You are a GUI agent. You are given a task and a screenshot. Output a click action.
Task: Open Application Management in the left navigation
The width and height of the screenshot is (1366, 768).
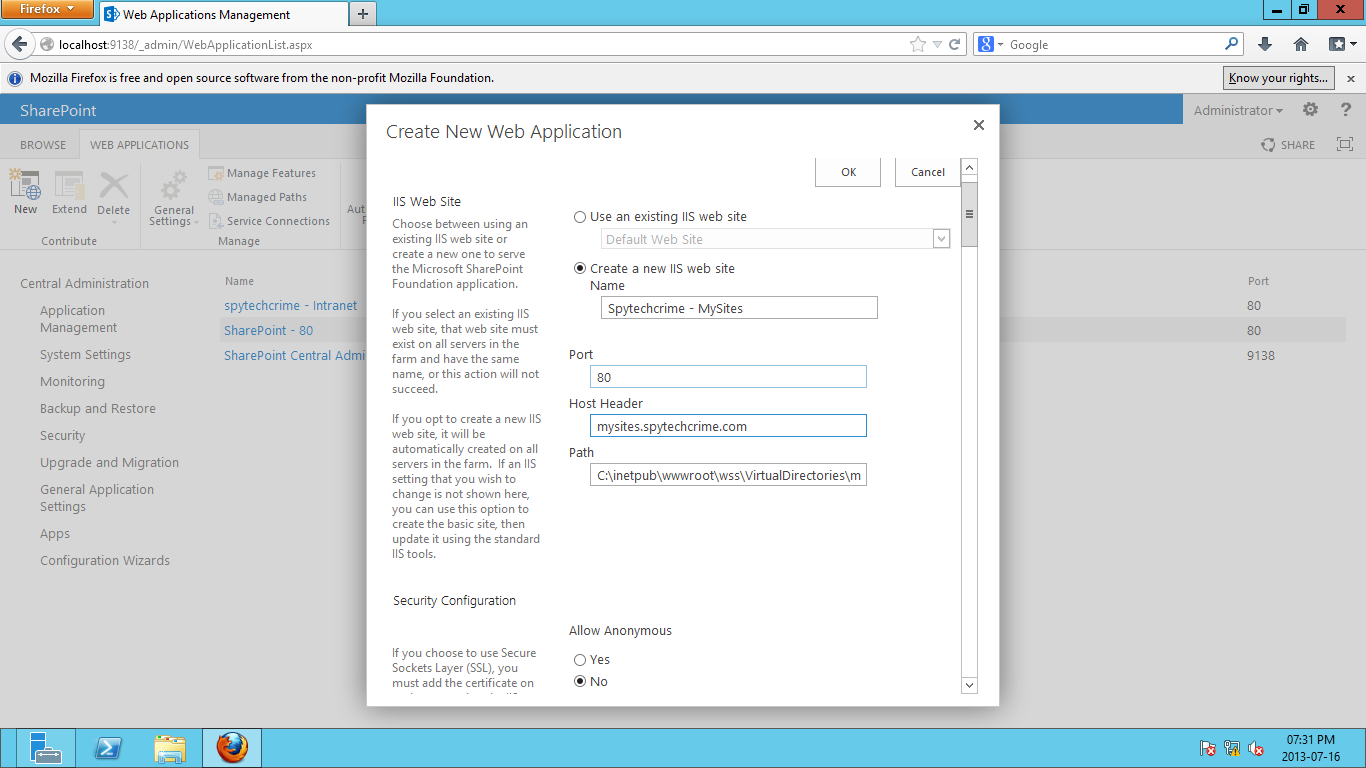coord(78,319)
